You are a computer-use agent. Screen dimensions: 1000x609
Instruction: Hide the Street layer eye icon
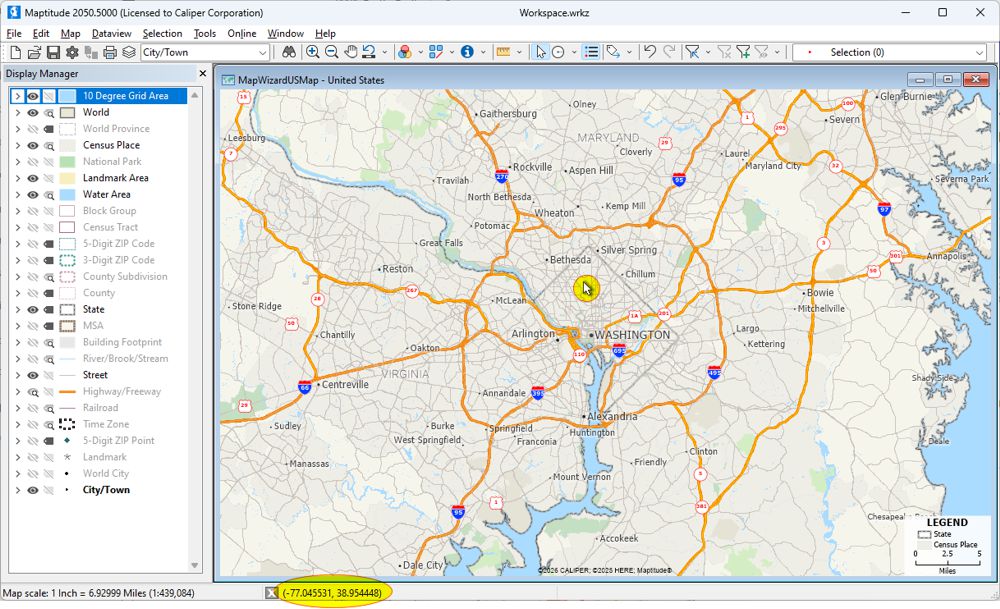coord(33,375)
